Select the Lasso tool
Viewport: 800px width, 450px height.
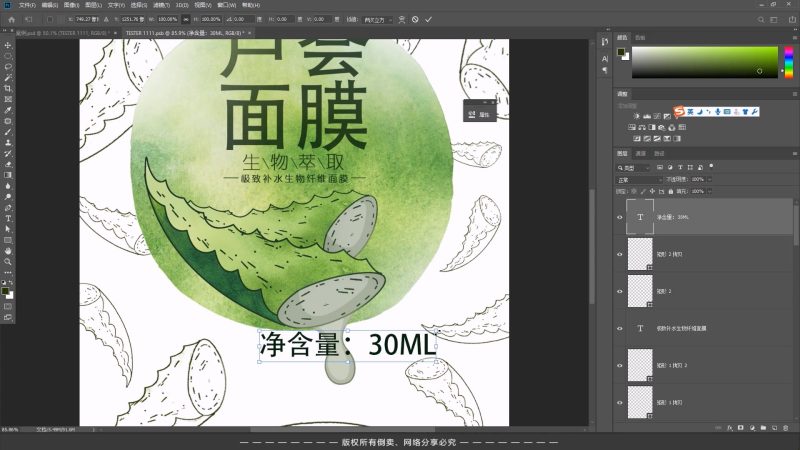8,66
